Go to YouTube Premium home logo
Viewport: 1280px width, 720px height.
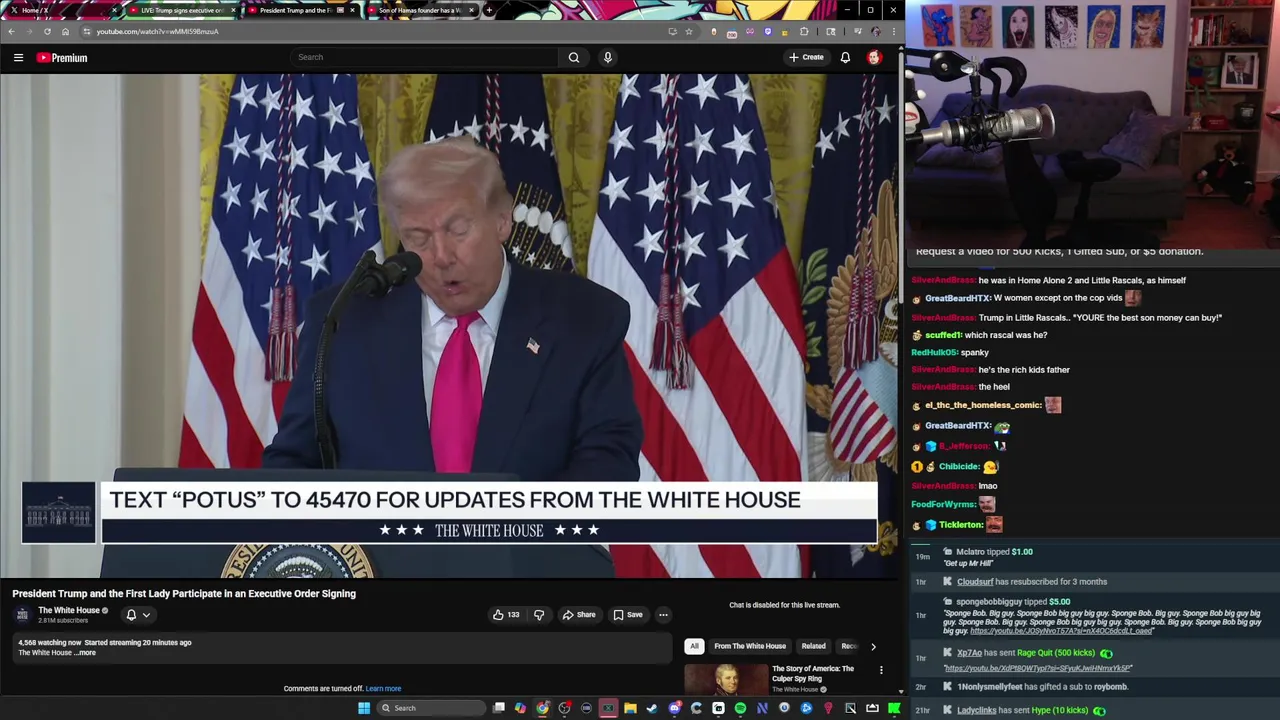62,58
